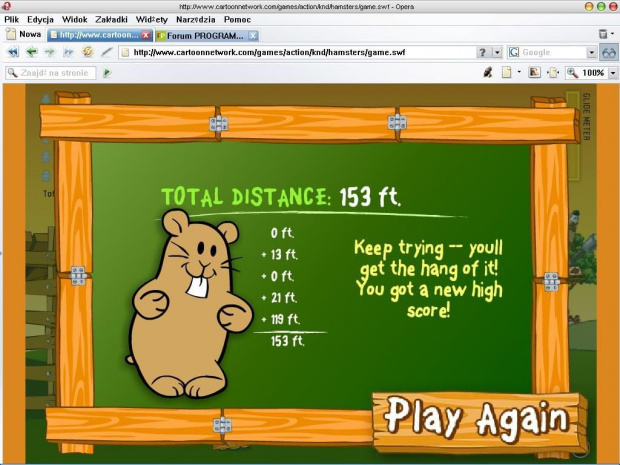Toggle the fit-to-width page icon

(x=553, y=73)
